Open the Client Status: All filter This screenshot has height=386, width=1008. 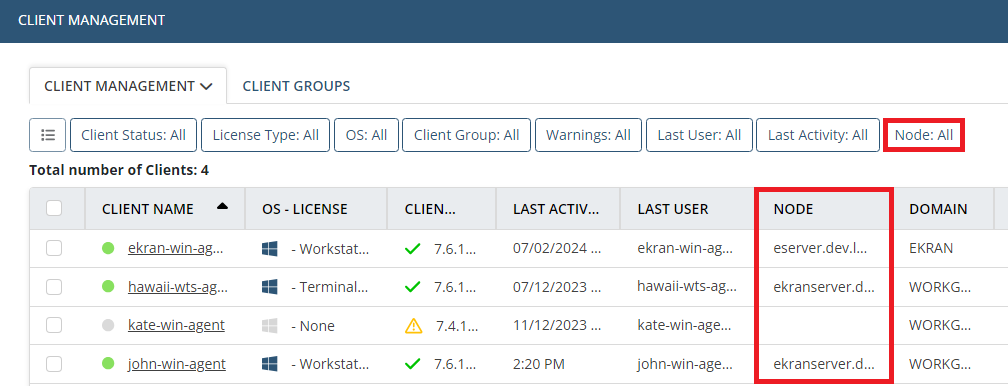point(133,135)
